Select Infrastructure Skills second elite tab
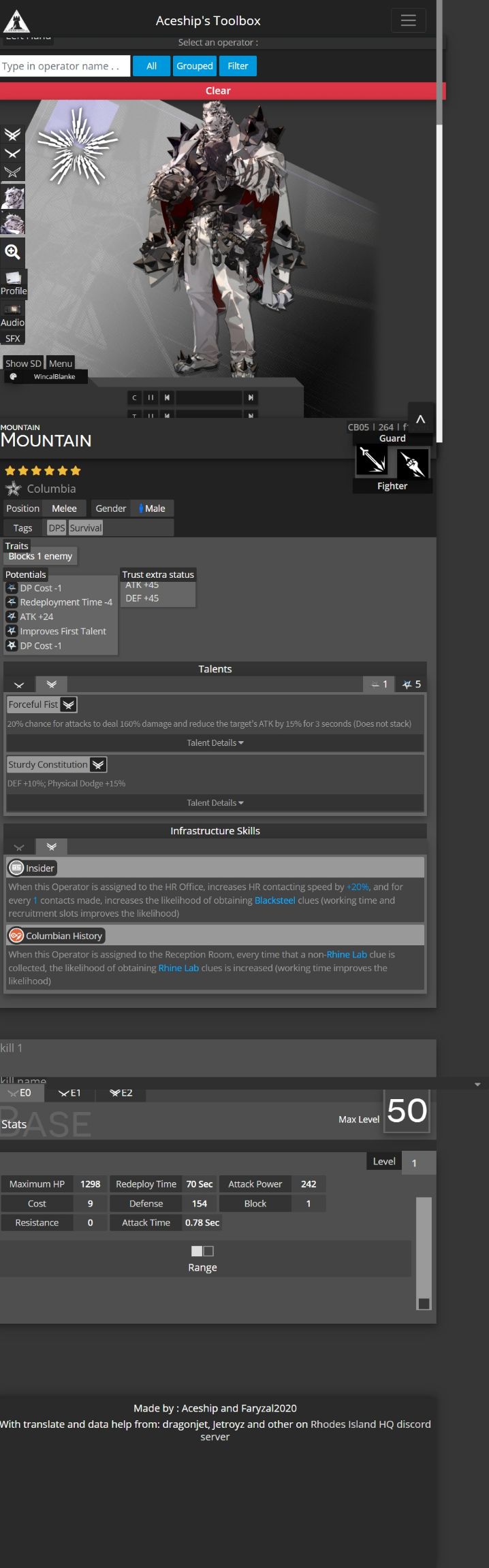Screen dimensions: 489x1568 click(52, 847)
